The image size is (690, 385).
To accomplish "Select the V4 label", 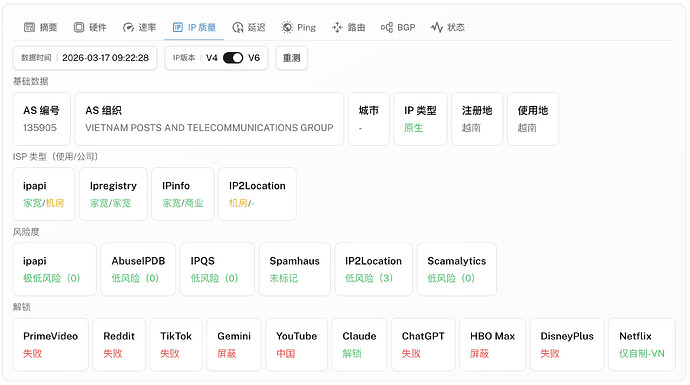I will [x=212, y=58].
